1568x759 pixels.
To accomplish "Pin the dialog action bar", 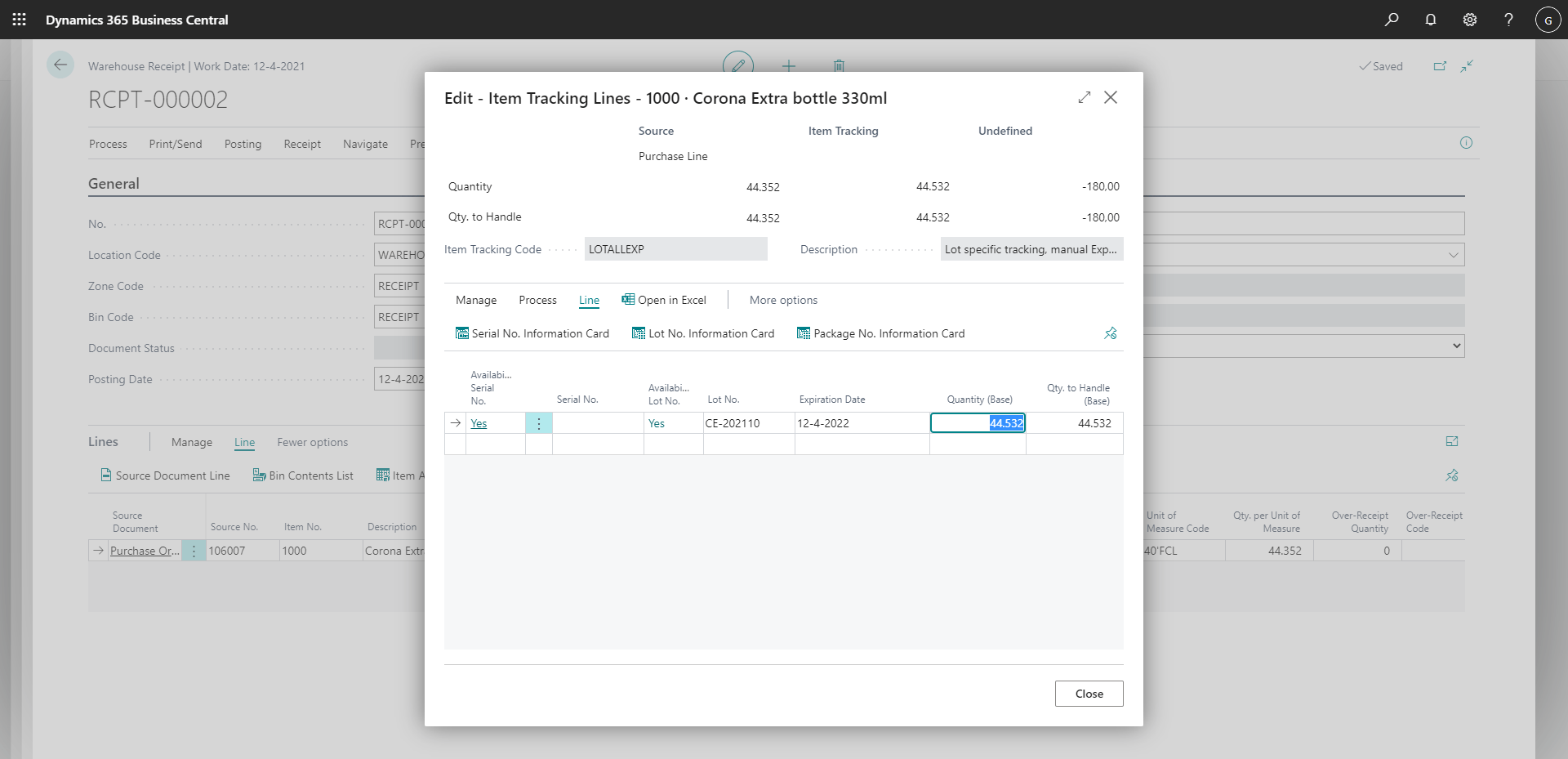I will 1111,333.
